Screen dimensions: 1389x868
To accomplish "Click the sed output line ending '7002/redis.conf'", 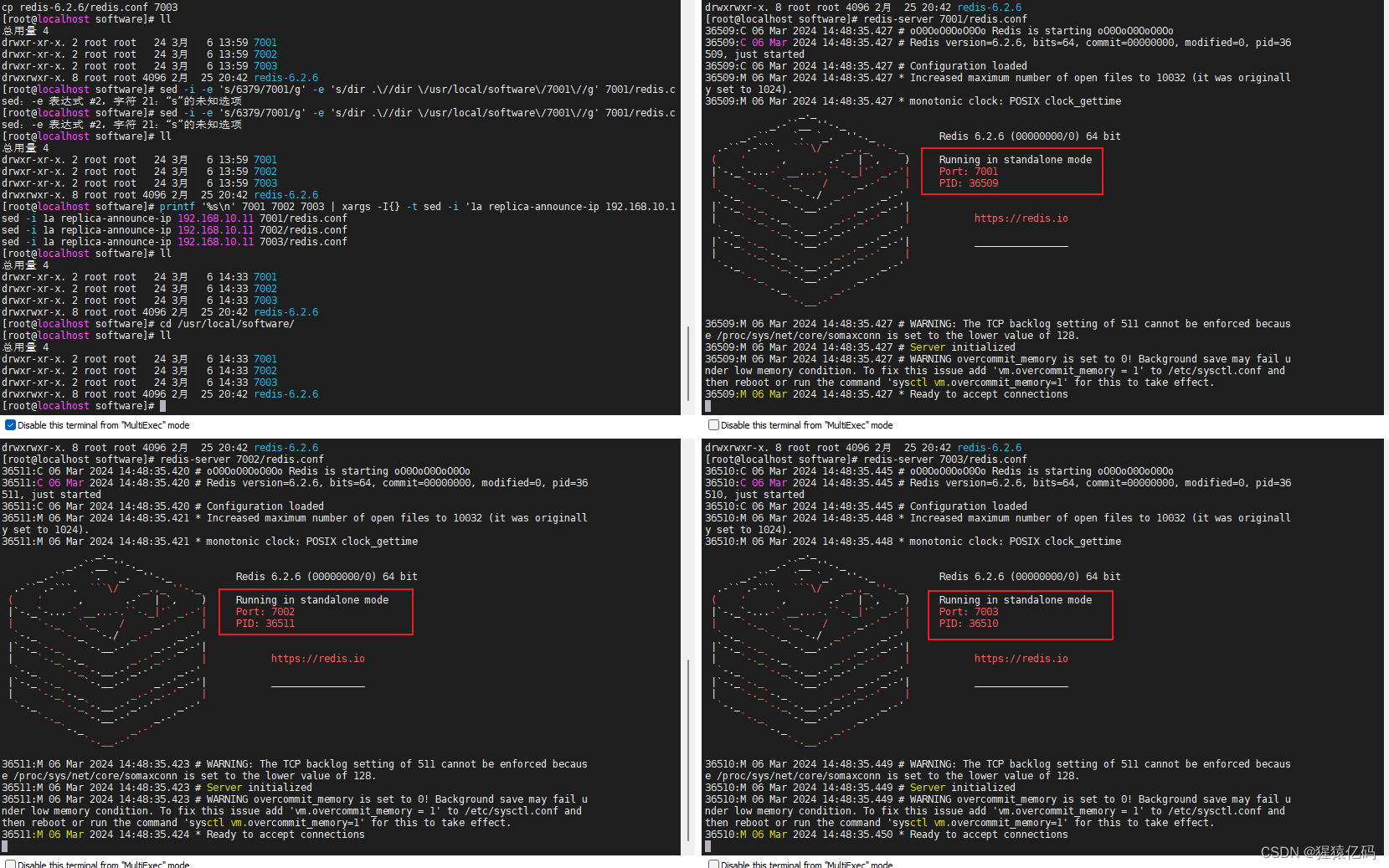I will coord(174,230).
